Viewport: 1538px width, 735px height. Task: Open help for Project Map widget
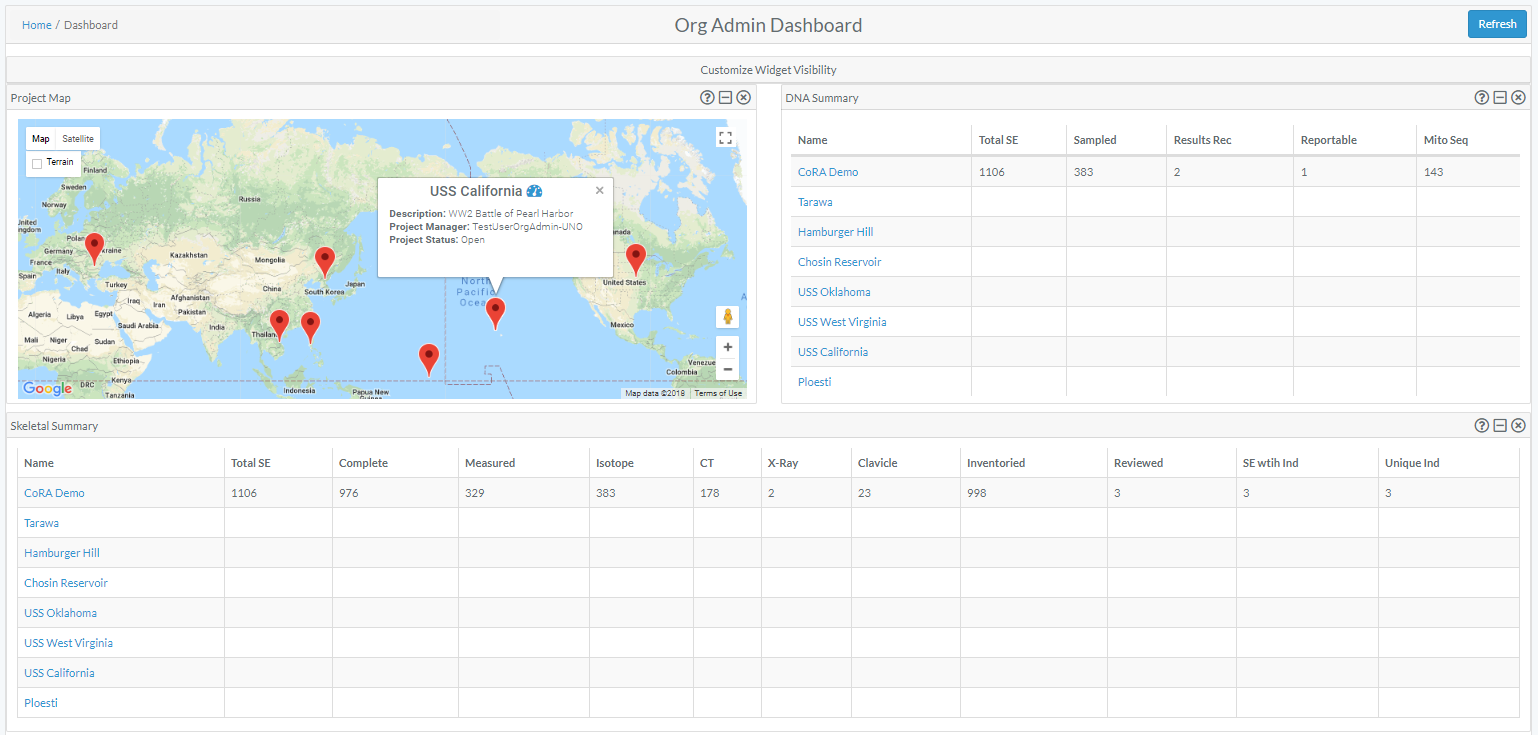click(707, 98)
